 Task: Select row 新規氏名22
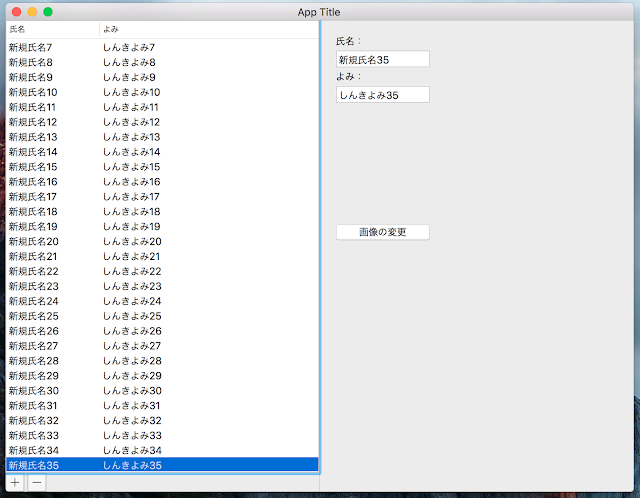162,271
